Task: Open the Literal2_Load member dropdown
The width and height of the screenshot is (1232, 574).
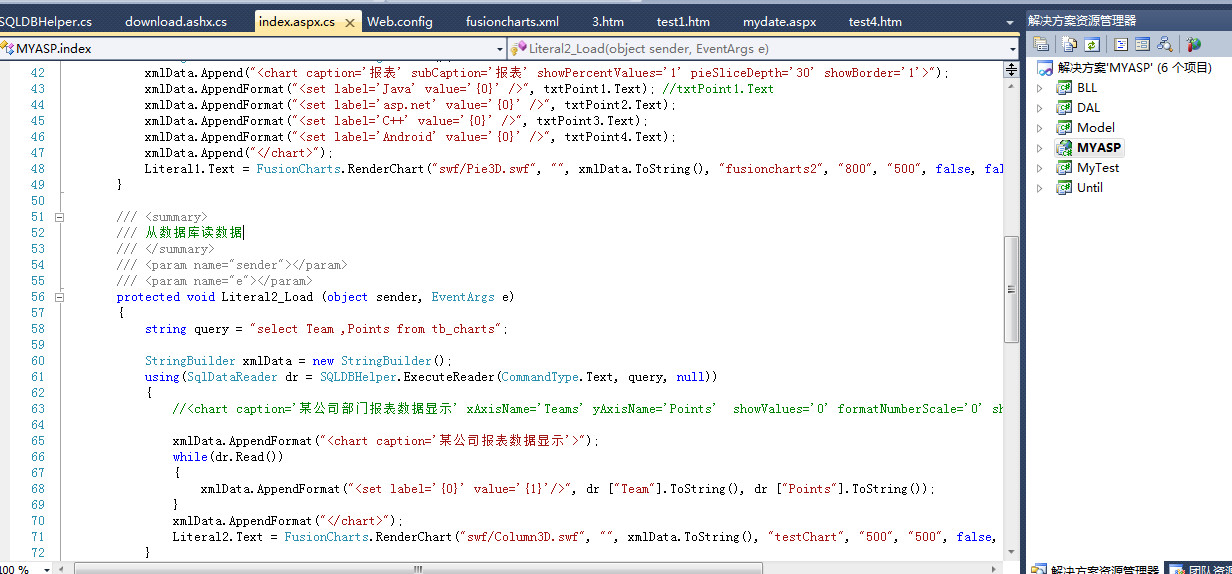Action: [1011, 48]
